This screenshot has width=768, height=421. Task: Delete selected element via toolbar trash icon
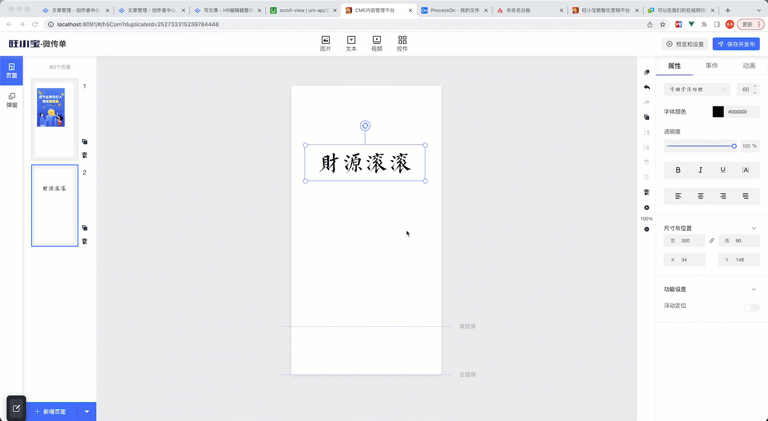pyautogui.click(x=647, y=192)
